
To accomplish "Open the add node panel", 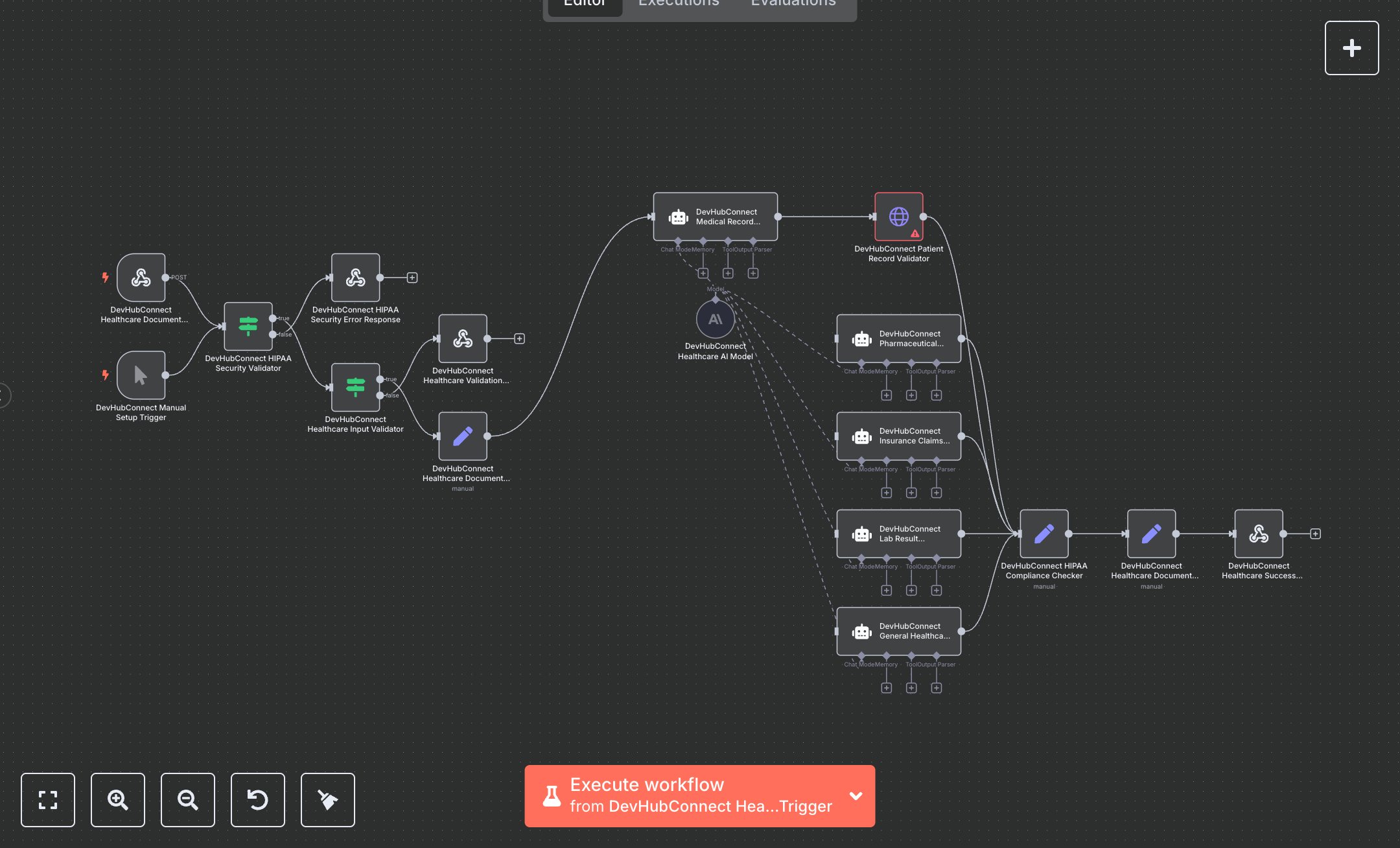I will click(x=1351, y=48).
